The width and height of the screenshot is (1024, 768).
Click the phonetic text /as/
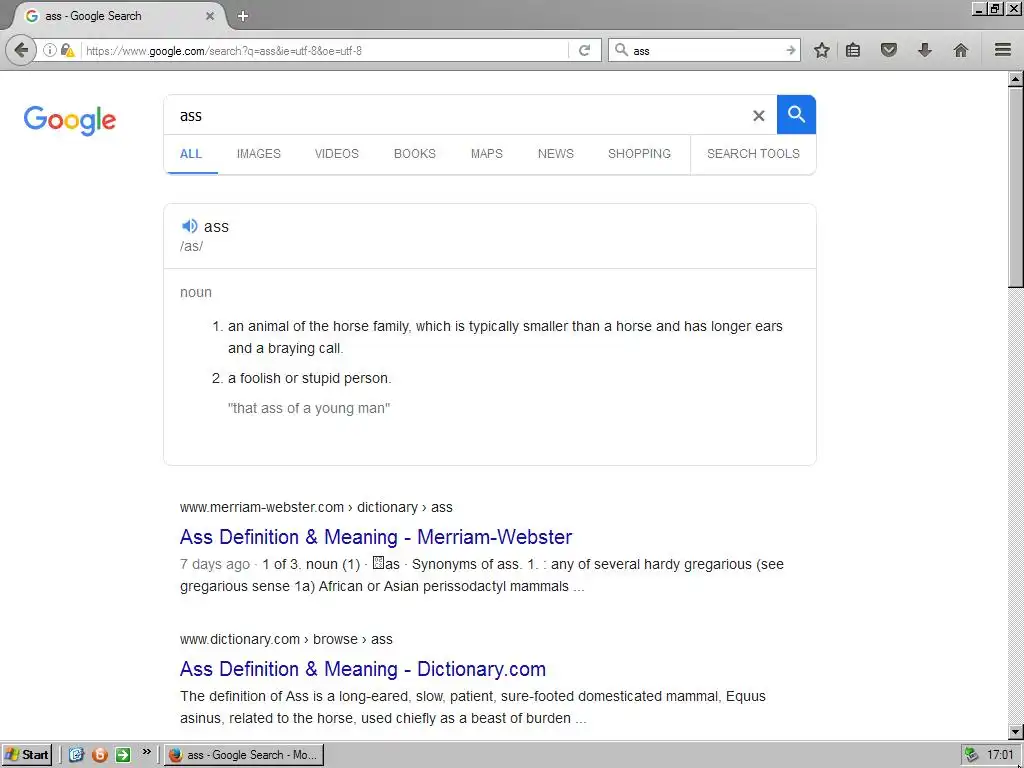(191, 246)
